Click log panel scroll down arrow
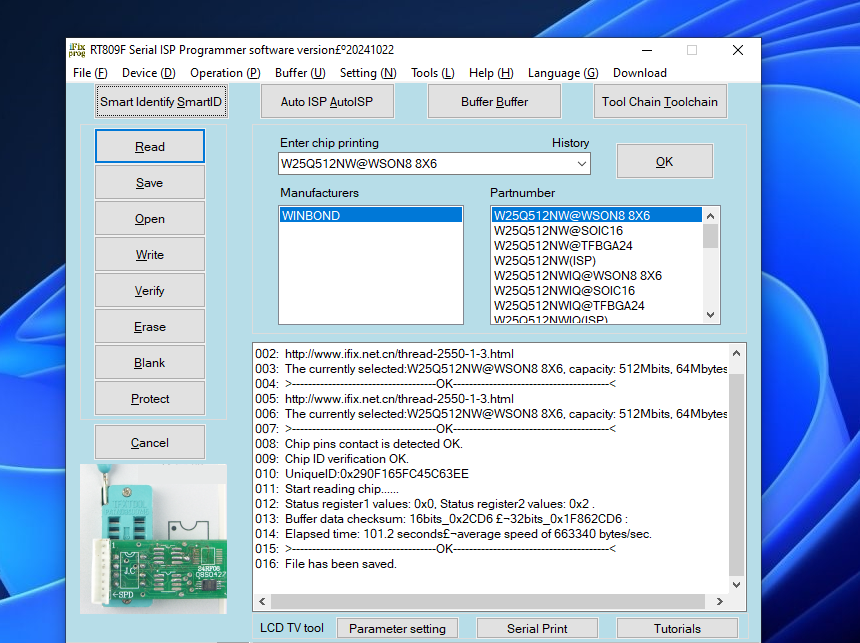Screen dimensions: 860x643 [737, 585]
